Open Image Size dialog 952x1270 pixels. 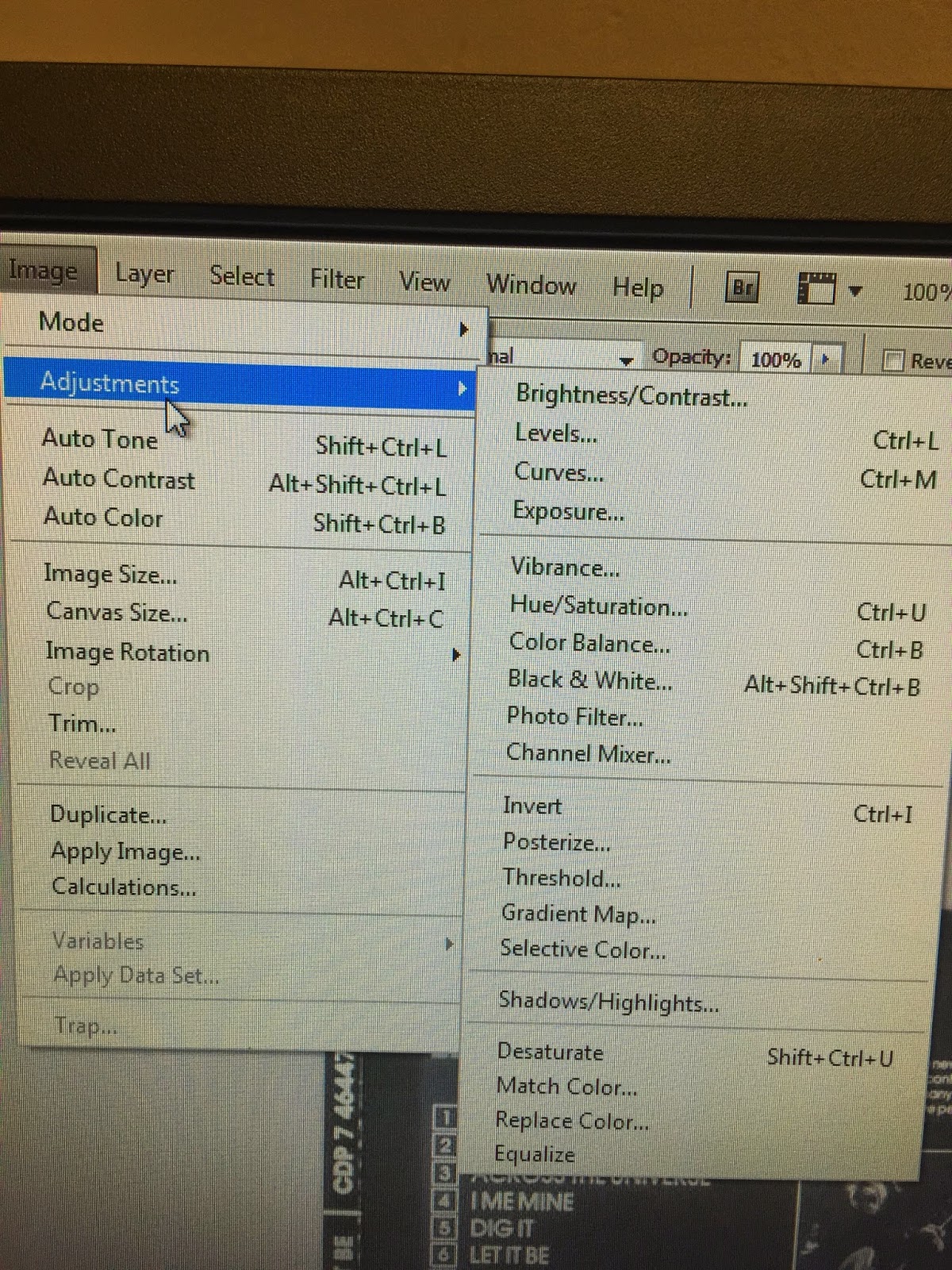coord(244,576)
